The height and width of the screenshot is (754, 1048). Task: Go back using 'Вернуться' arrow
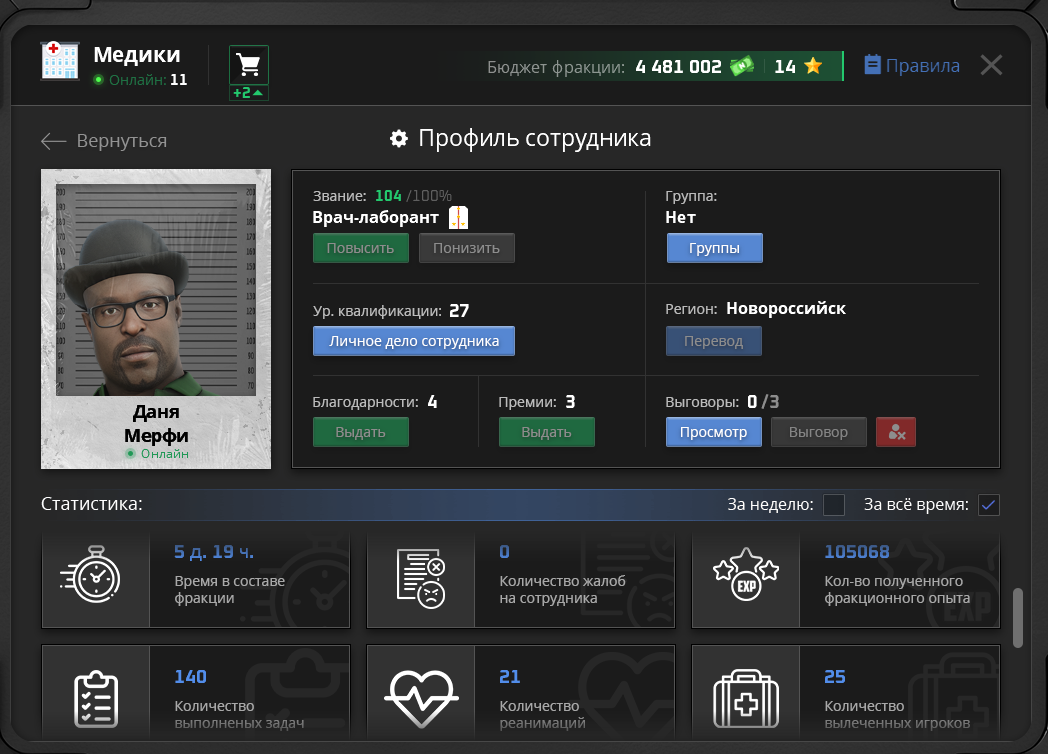103,141
